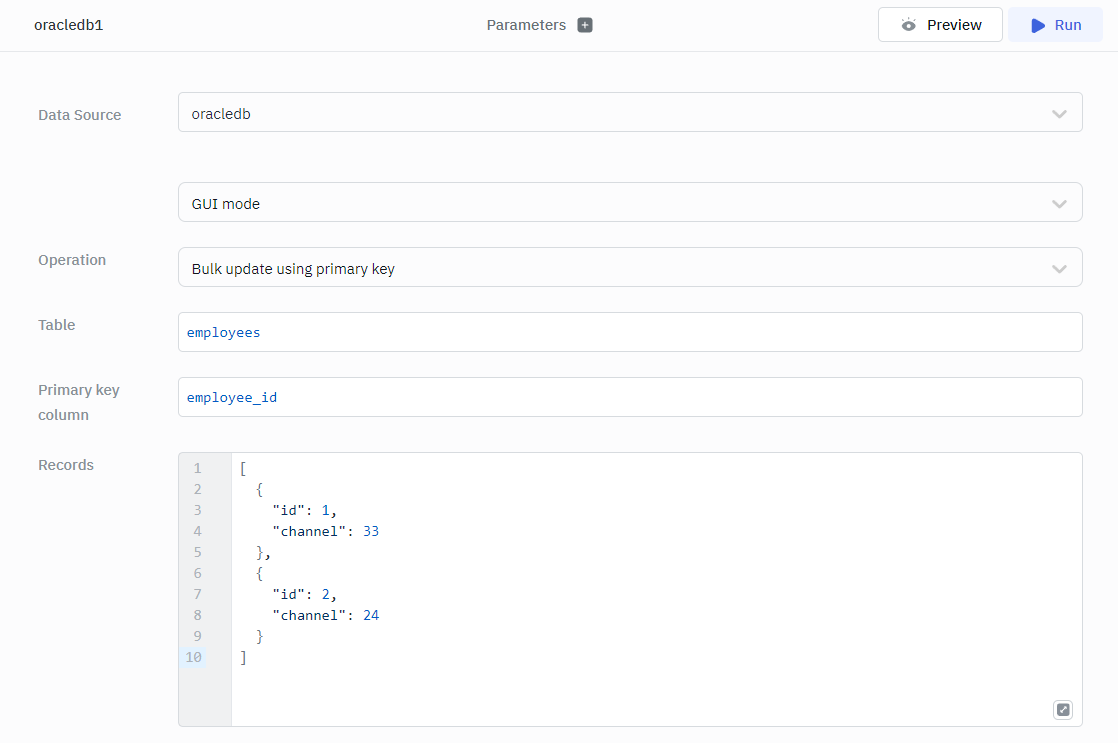1118x743 pixels.
Task: Place cursor on value 33 in Records
Action: click(x=371, y=531)
